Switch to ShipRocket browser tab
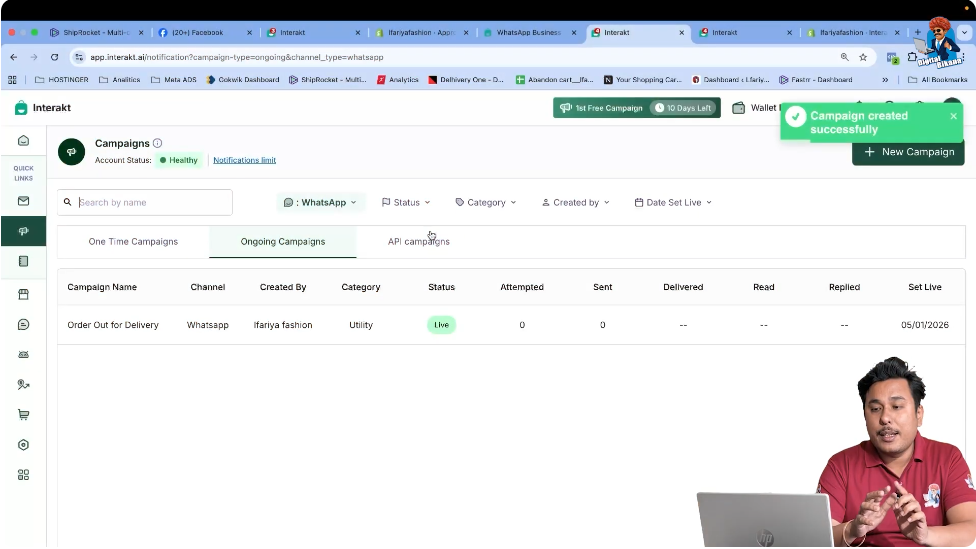 point(96,32)
